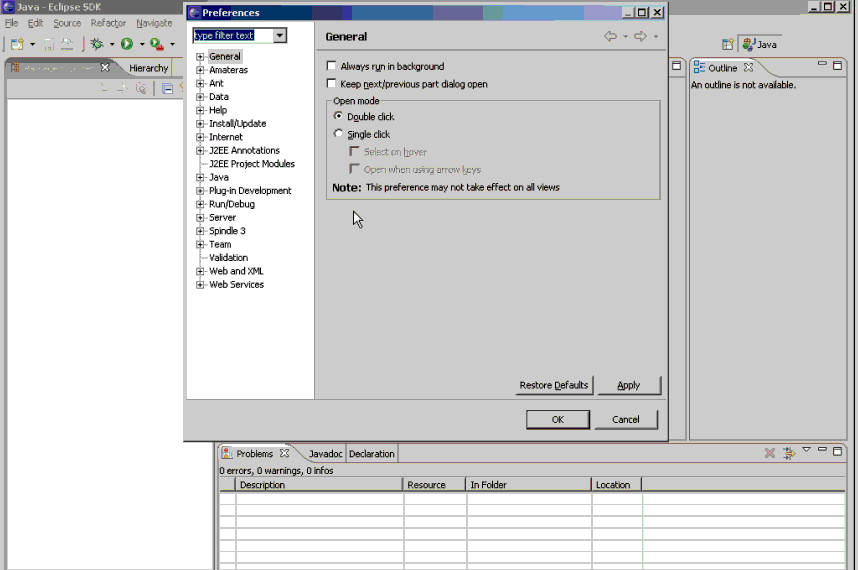Open the Navigate menu
Screen dimensions: 858x570
pos(154,23)
